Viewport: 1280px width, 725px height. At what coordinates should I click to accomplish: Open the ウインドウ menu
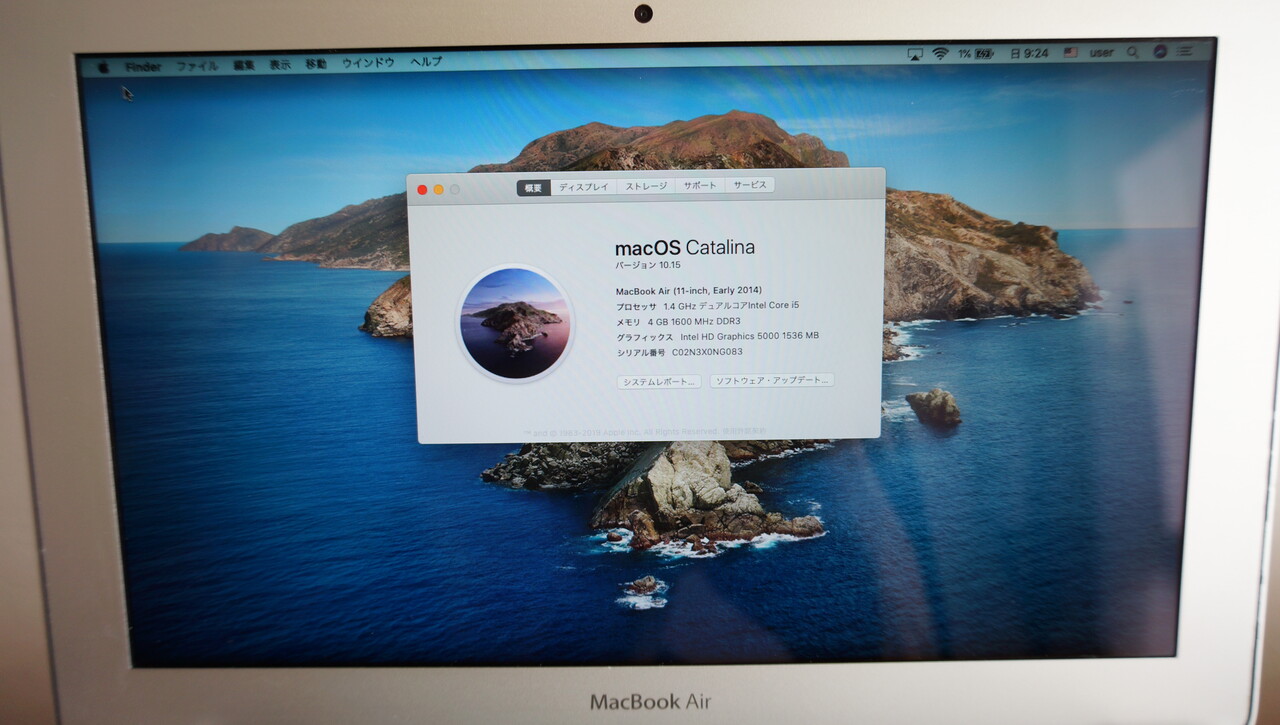click(368, 63)
